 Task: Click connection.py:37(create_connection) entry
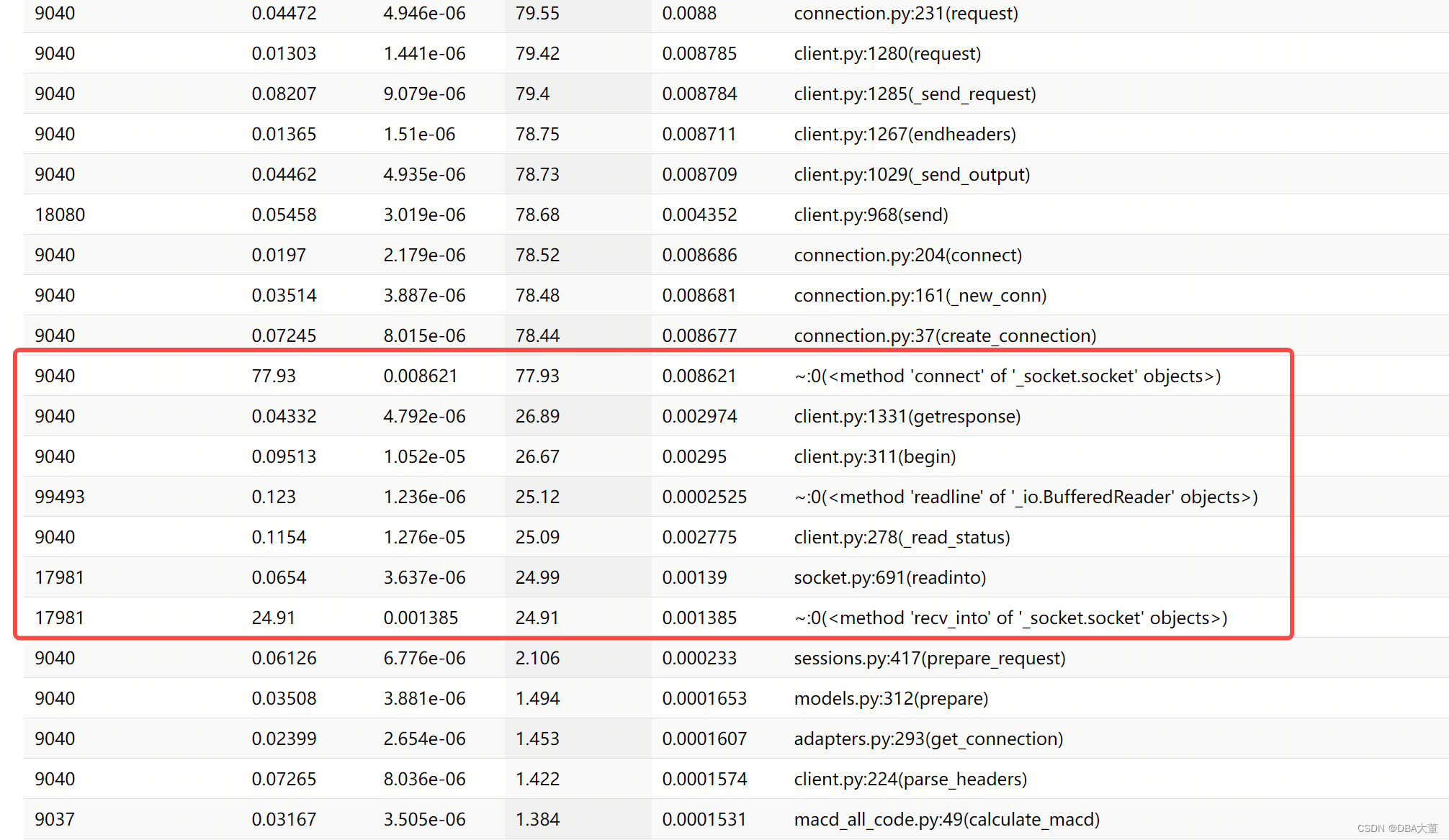click(944, 335)
